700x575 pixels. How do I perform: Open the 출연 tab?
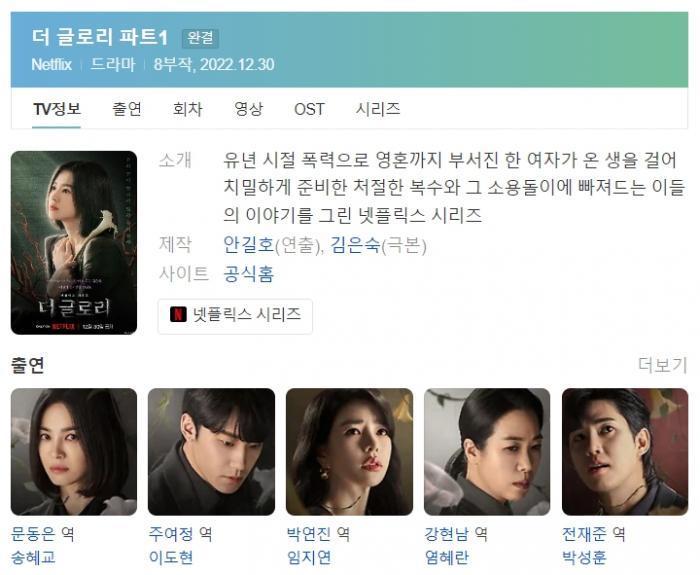(127, 109)
